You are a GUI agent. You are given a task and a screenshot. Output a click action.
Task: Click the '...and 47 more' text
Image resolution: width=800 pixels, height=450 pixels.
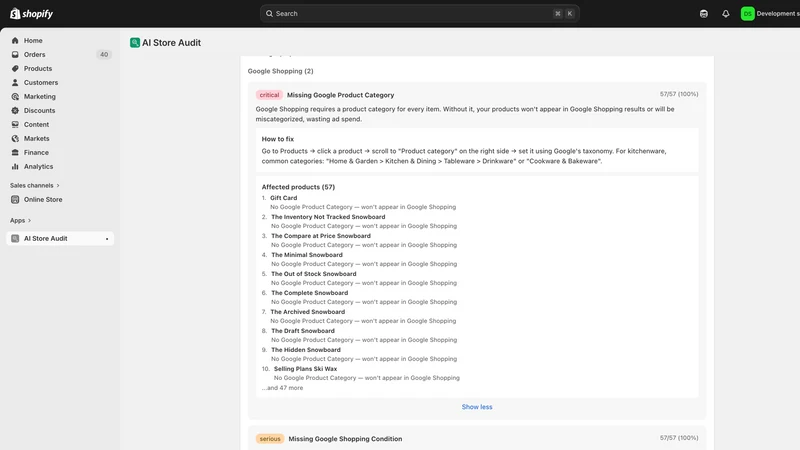coord(283,388)
